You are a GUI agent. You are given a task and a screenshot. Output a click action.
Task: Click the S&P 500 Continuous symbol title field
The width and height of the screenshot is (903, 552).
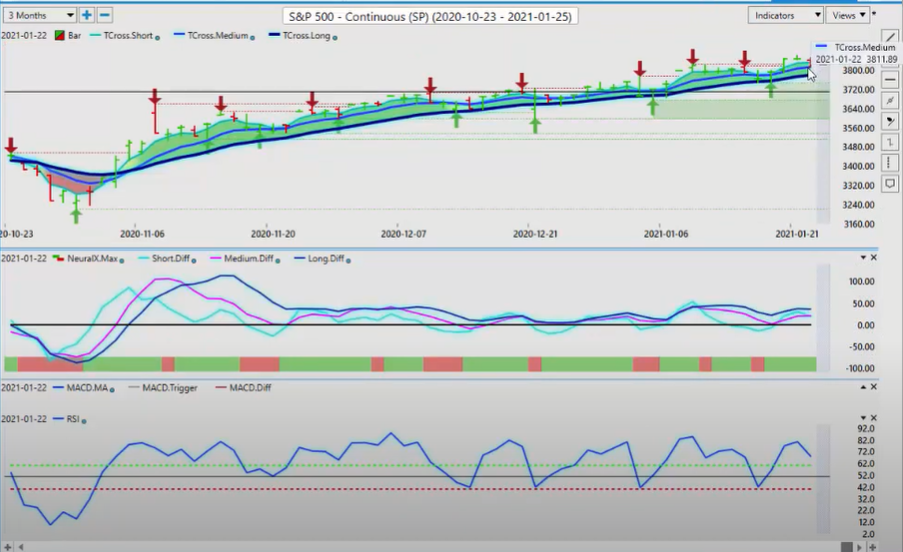point(430,17)
